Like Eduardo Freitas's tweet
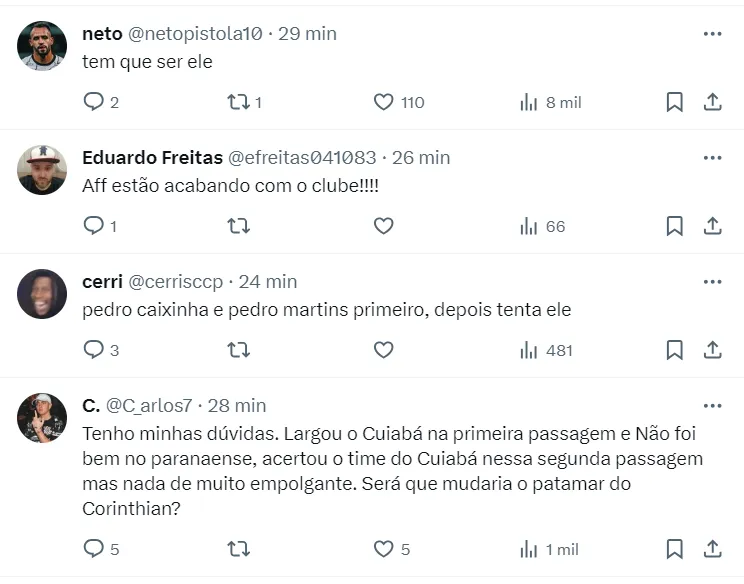744x584 pixels. (383, 226)
